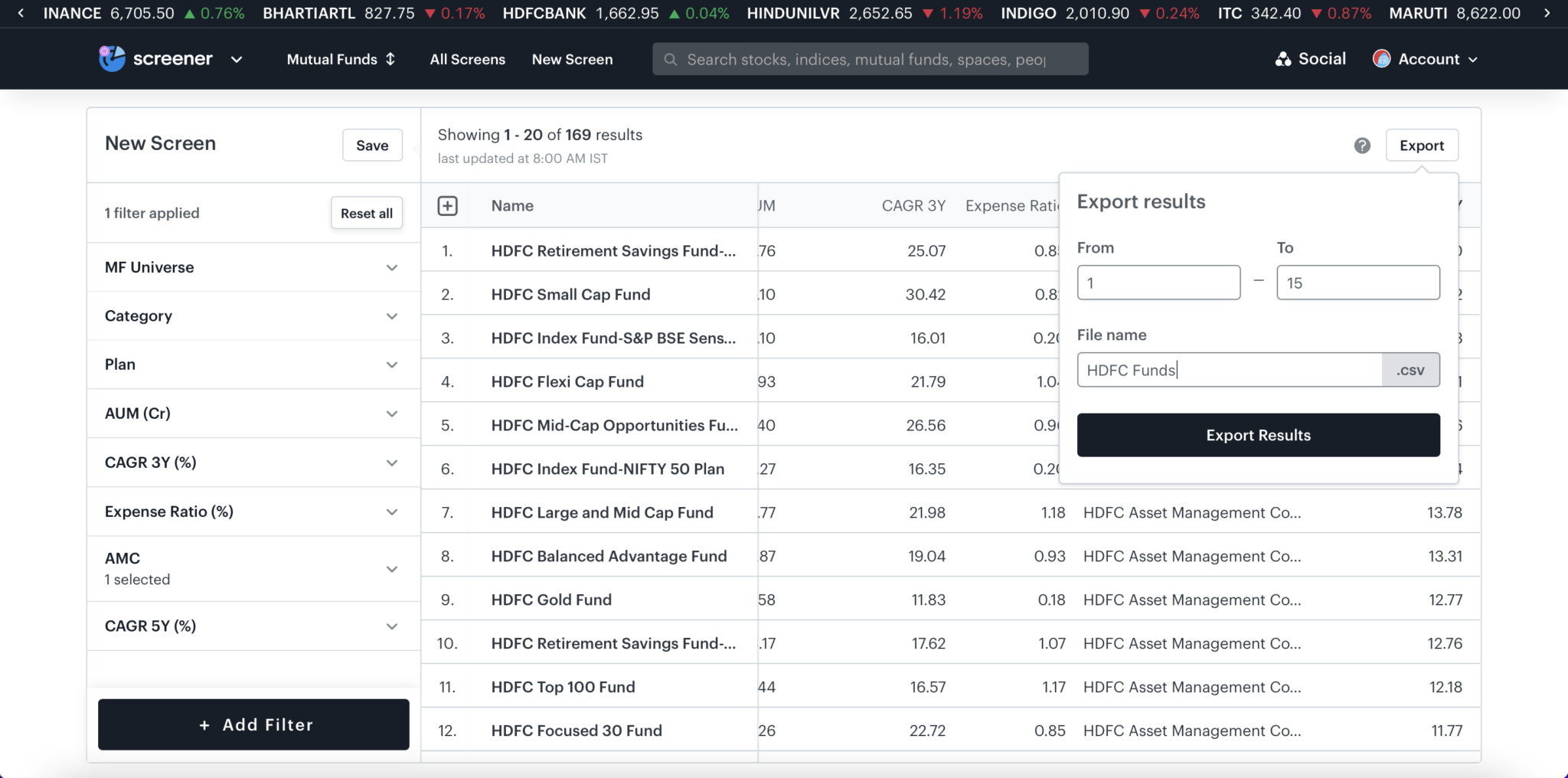The width and height of the screenshot is (1568, 778).
Task: Expand the MF Universe filter
Action: point(392,267)
